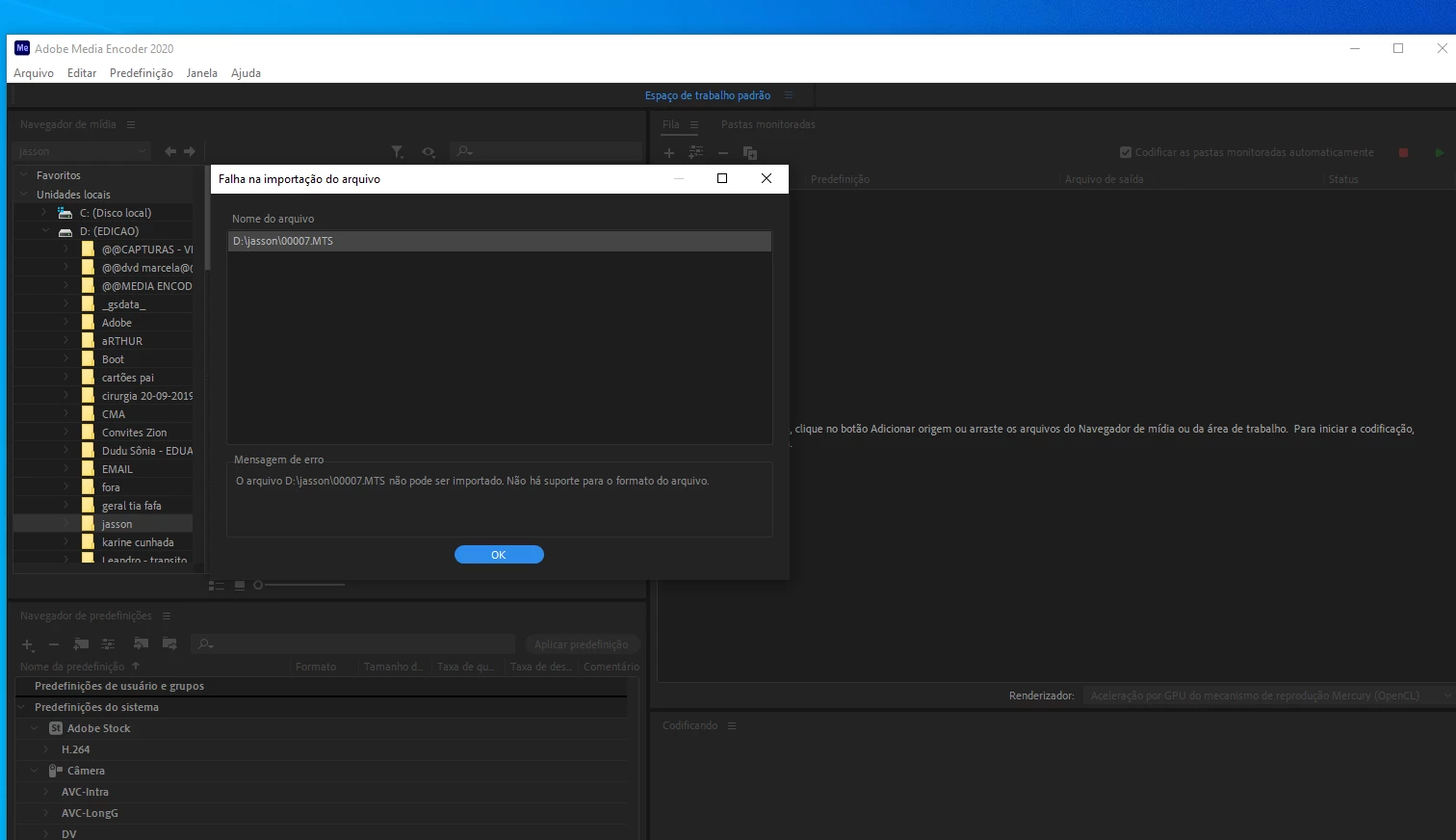This screenshot has height=840, width=1456.
Task: Open the Navegador de mídia panel menu icon
Action: click(131, 124)
